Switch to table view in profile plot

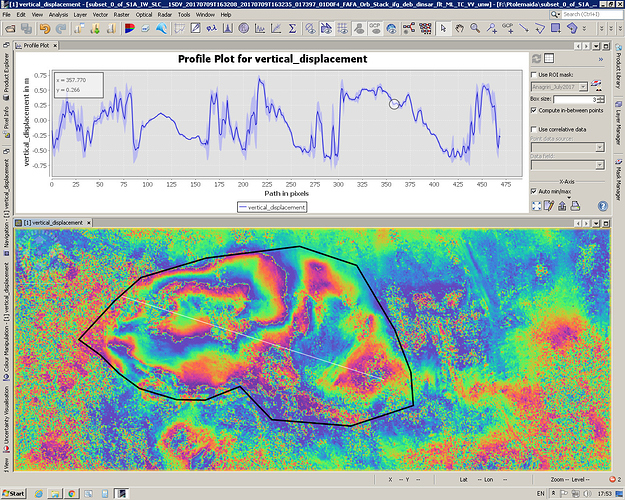coord(549,59)
